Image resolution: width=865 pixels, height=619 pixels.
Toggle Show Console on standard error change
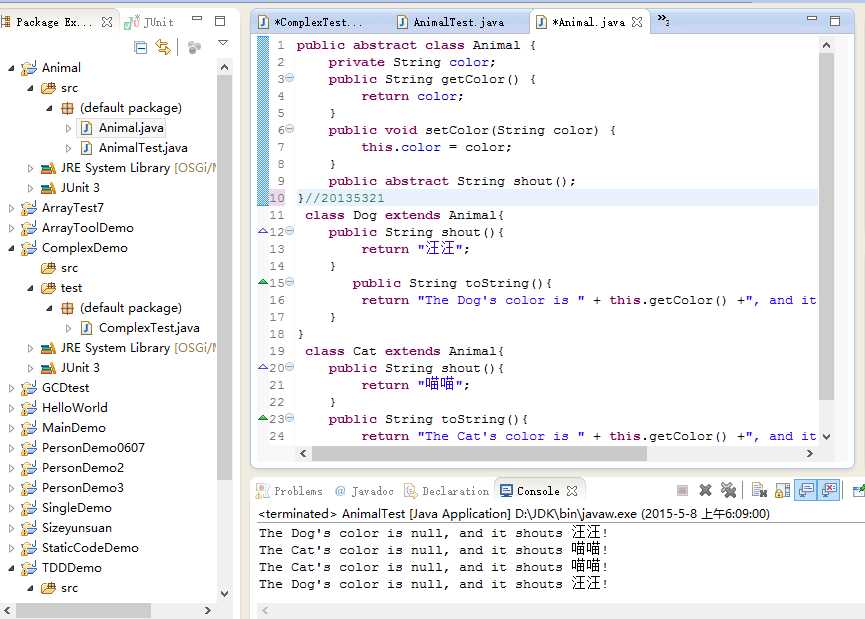[x=829, y=490]
